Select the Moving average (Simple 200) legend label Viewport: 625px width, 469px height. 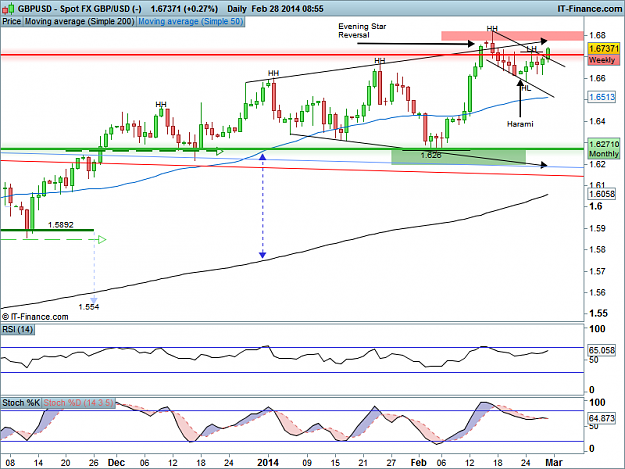tap(79, 21)
